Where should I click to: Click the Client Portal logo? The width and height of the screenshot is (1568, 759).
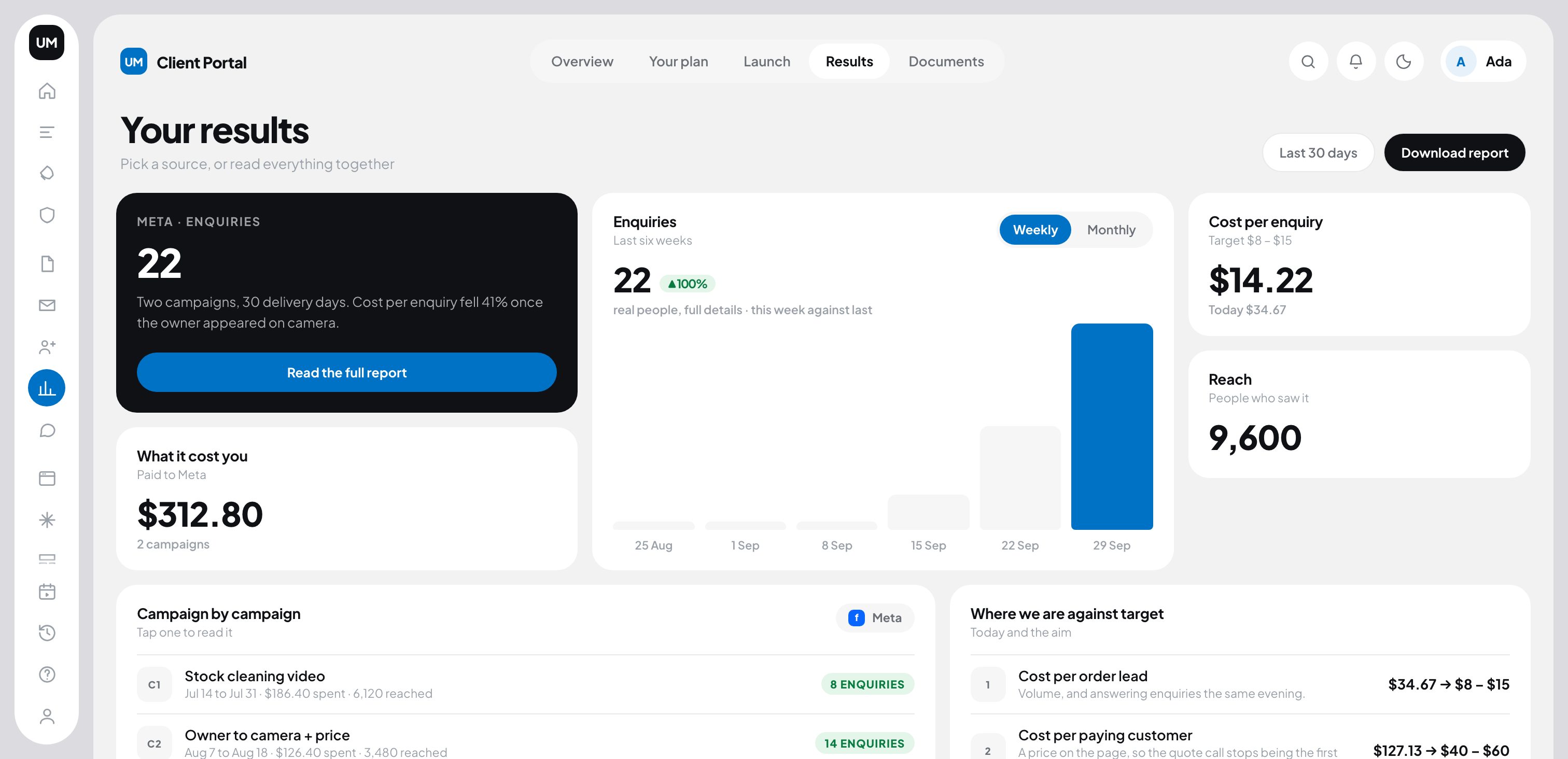coord(183,62)
